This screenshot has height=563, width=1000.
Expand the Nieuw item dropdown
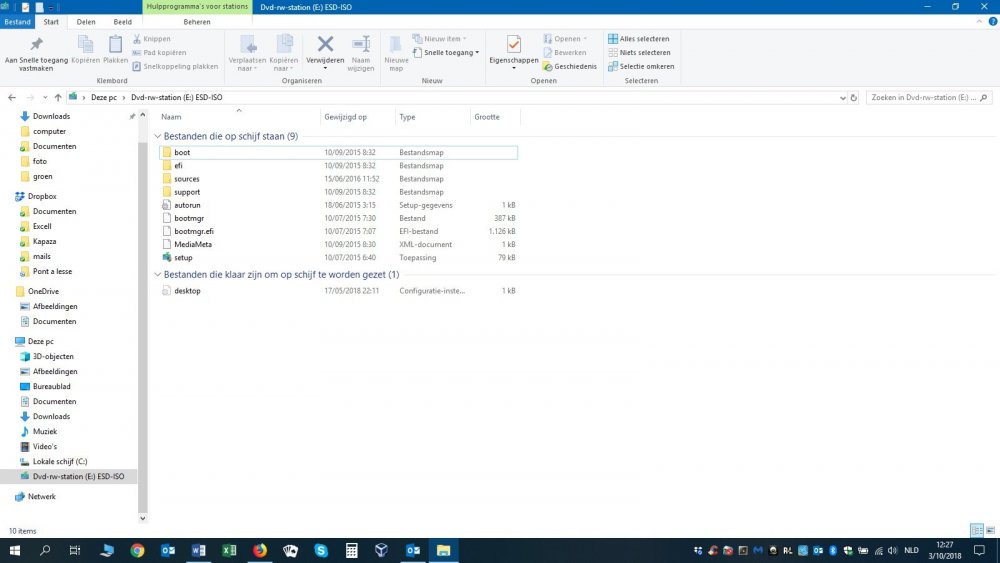(x=442, y=39)
